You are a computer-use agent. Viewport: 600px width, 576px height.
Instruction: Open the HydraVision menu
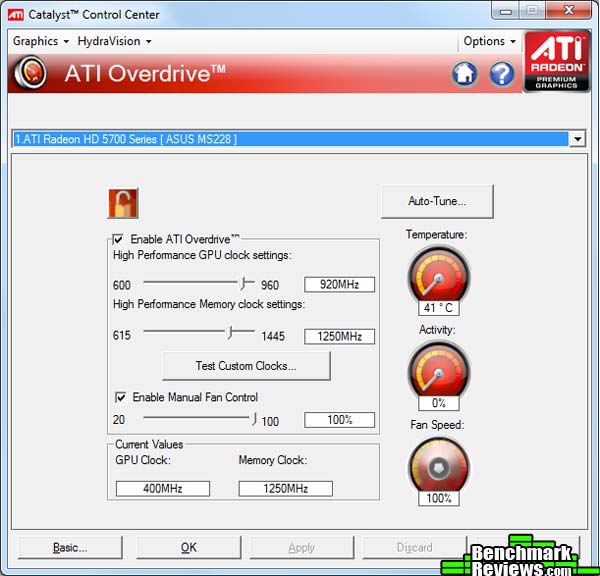(114, 41)
